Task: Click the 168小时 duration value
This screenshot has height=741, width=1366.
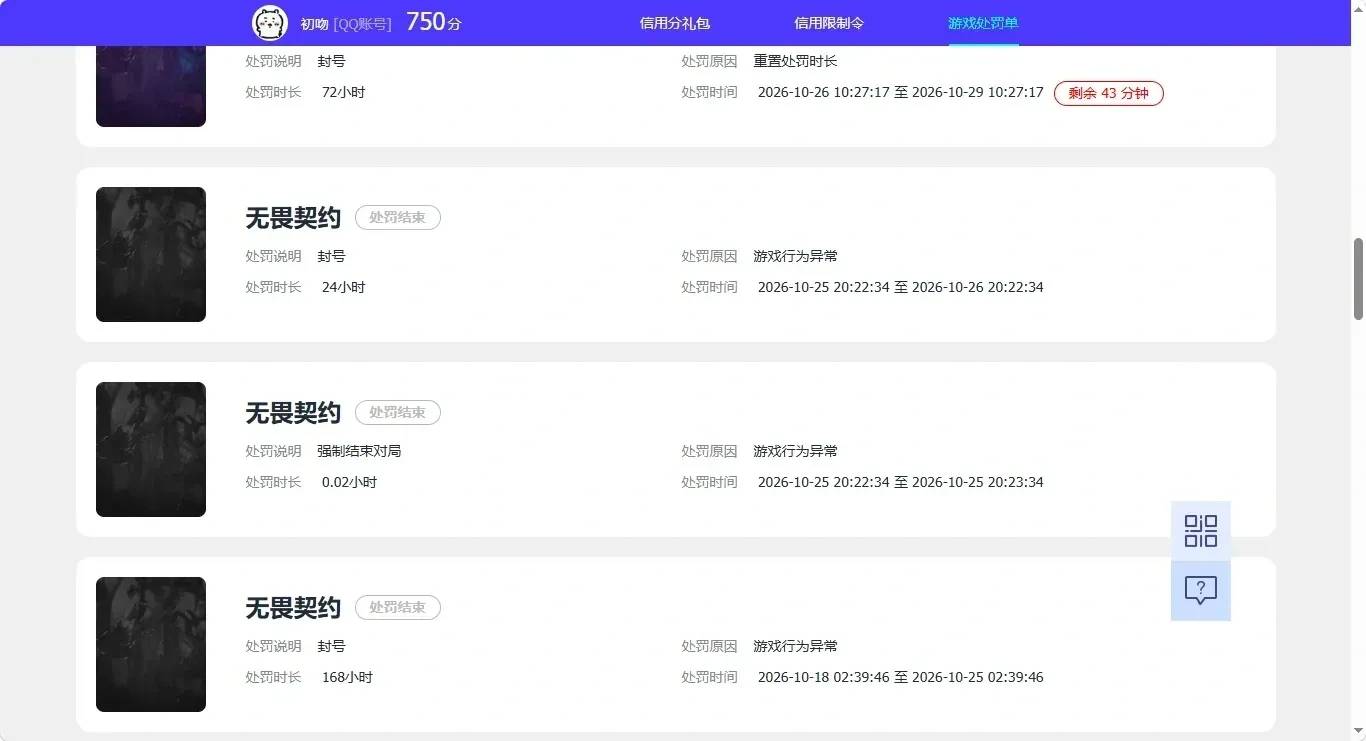Action: click(x=347, y=677)
